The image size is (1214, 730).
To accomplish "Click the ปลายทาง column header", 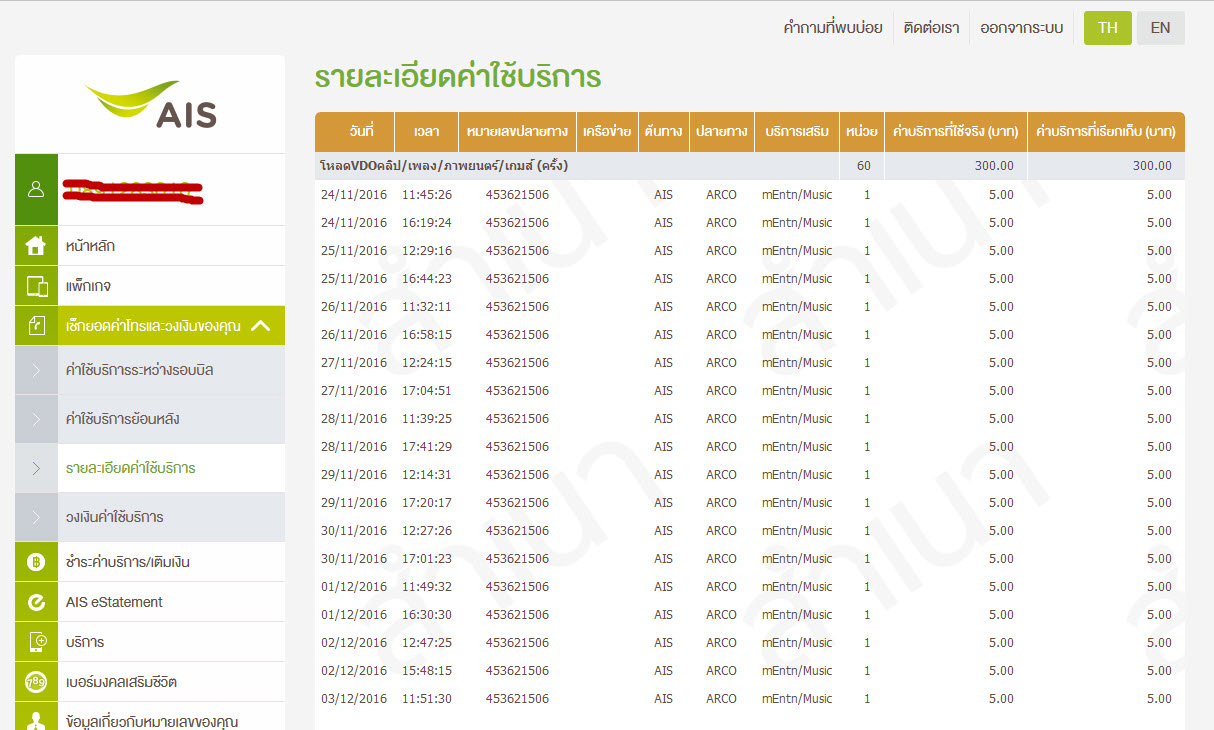I will click(722, 132).
